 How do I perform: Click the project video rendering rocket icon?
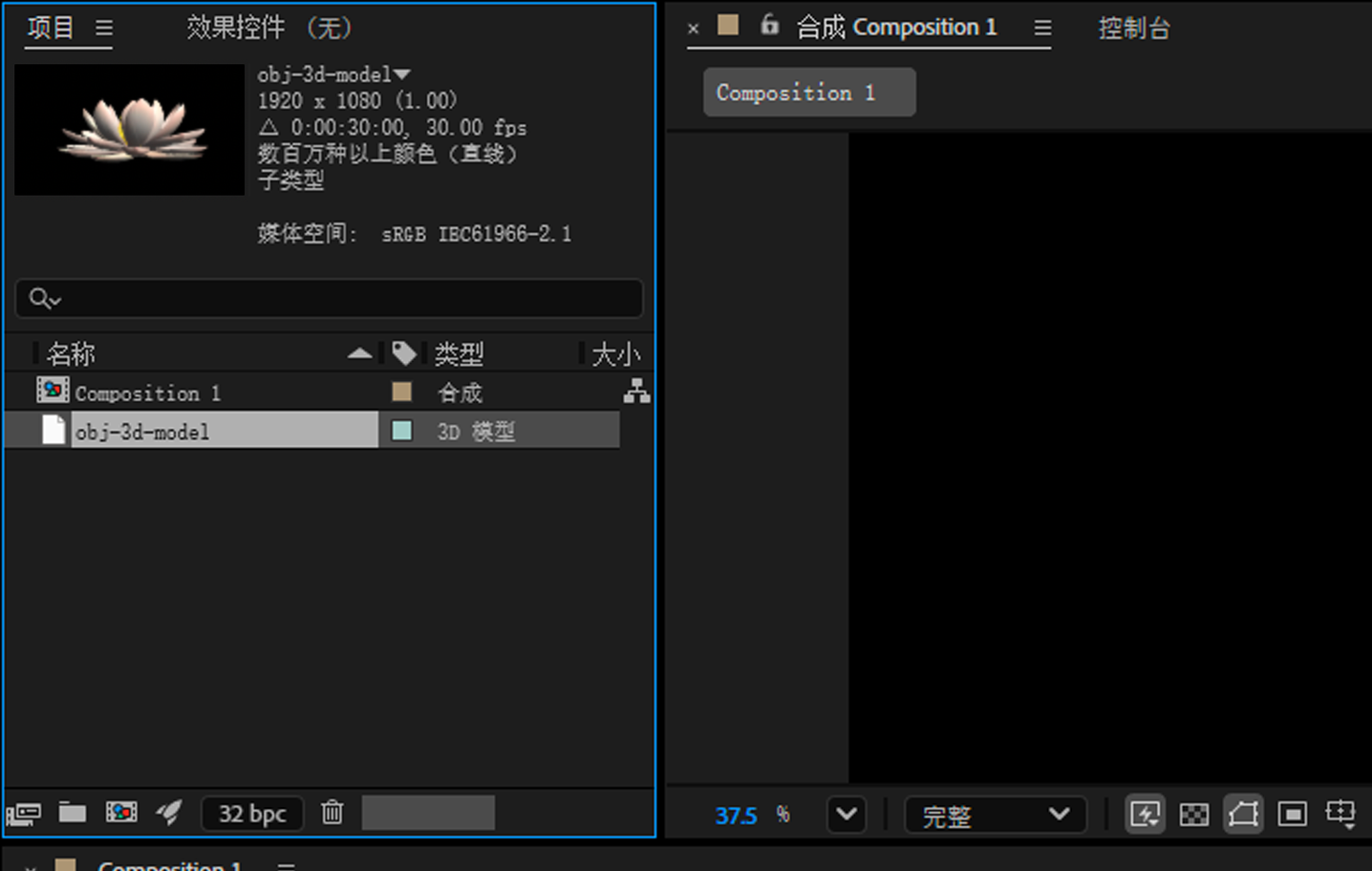[x=169, y=813]
